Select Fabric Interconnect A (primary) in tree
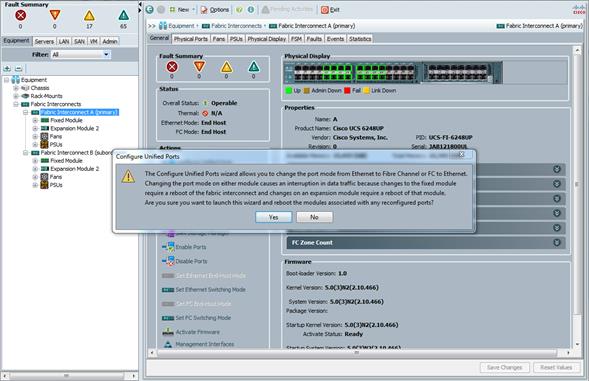589x381 pixels. point(79,112)
